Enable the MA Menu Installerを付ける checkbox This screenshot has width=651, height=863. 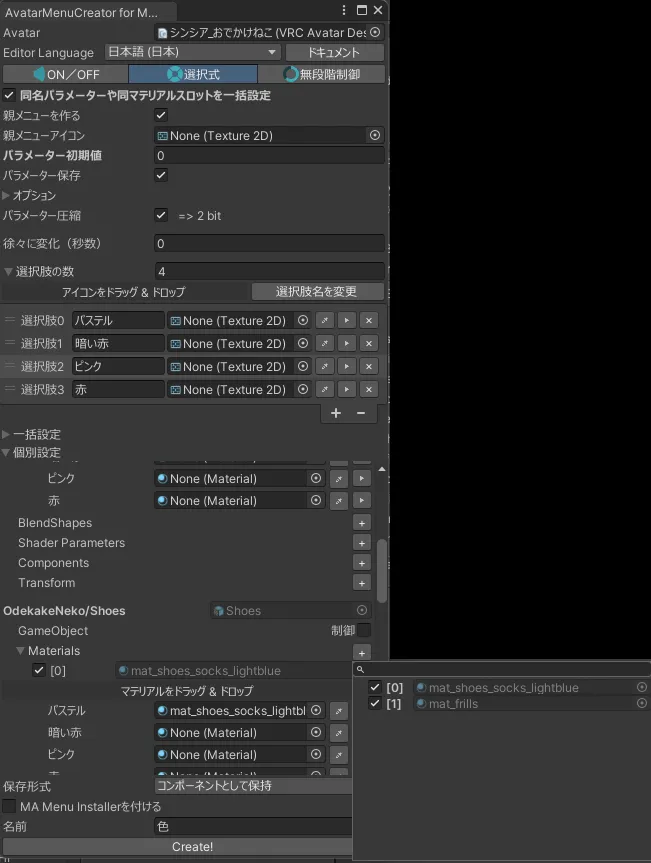pos(10,806)
